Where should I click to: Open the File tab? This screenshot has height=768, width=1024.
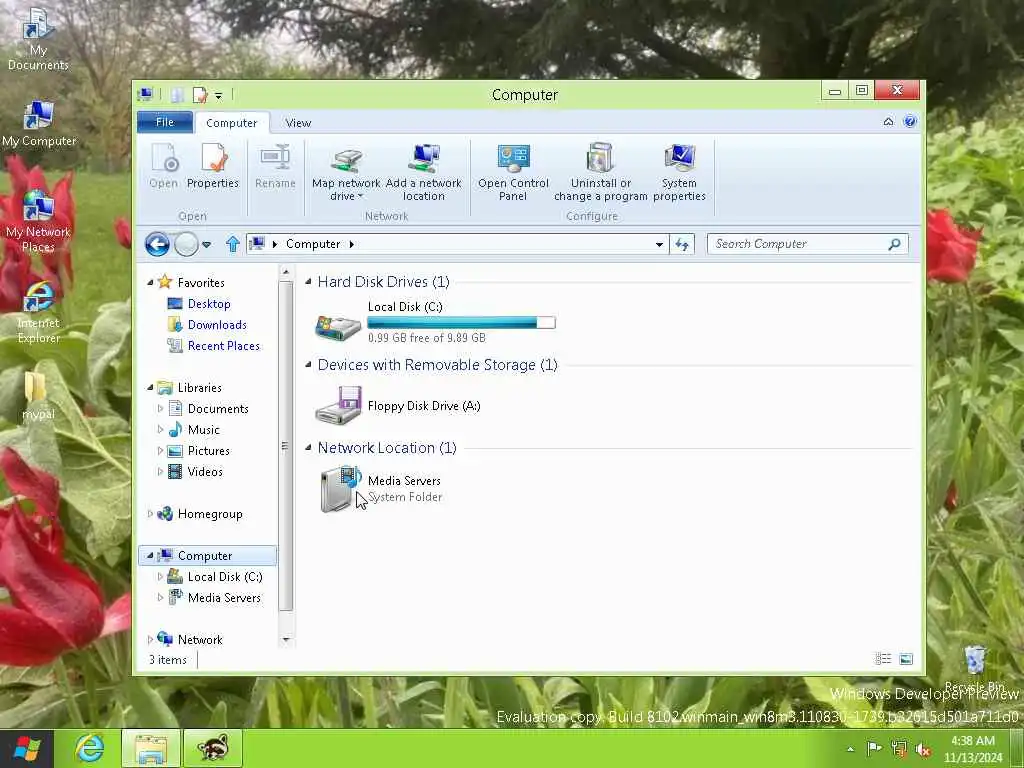(x=165, y=122)
